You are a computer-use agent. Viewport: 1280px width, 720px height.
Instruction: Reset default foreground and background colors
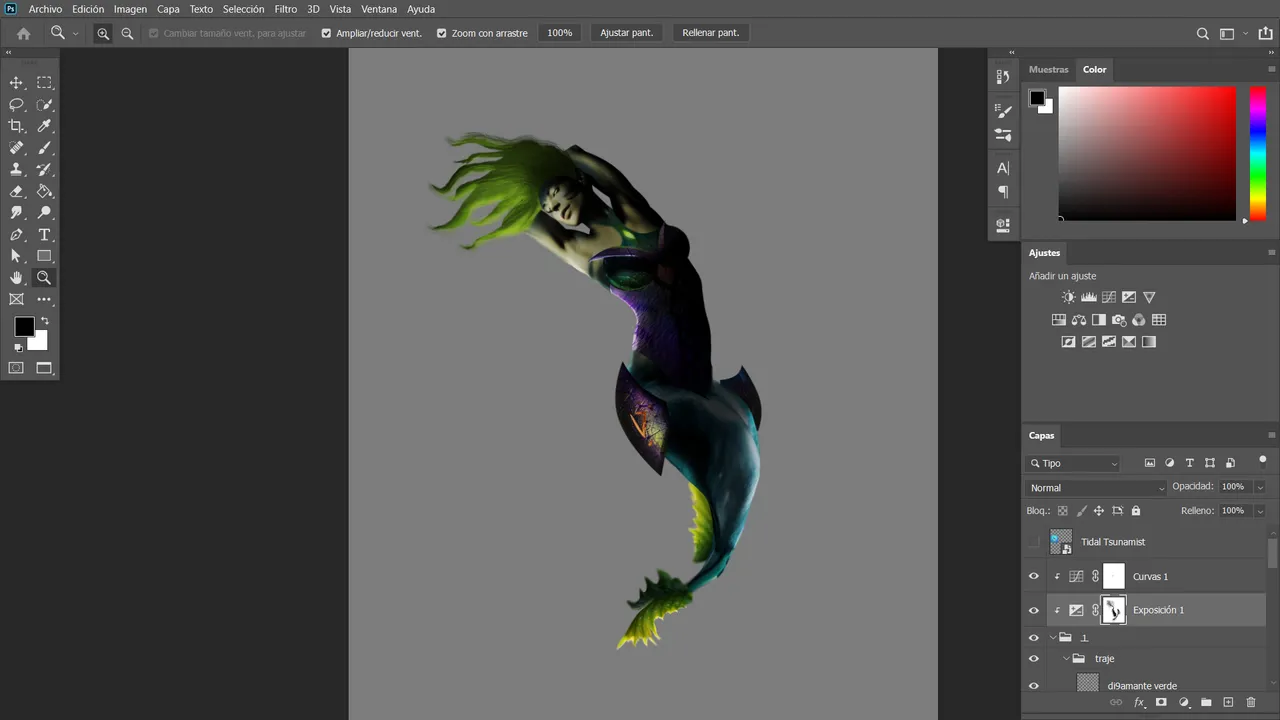click(18, 348)
